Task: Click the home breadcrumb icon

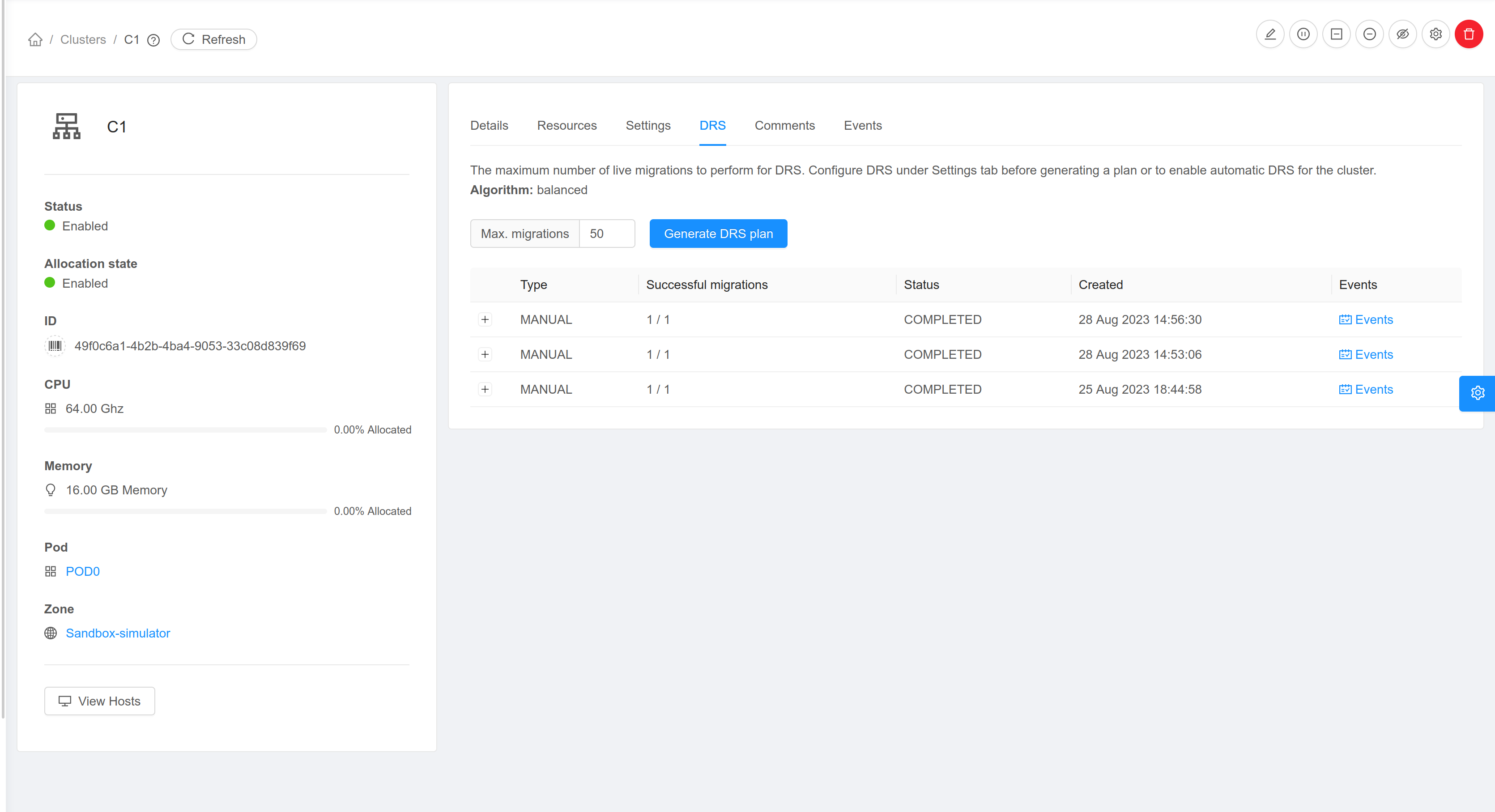Action: (35, 39)
